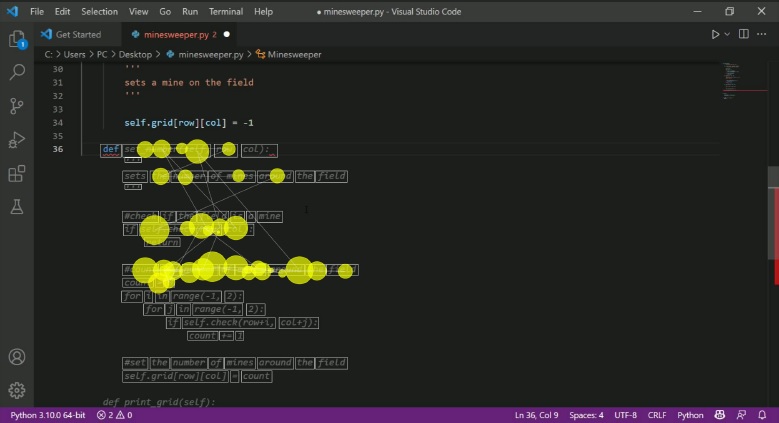Viewport: 779px width, 423px height.
Task: Open the Manage gear menu
Action: pyautogui.click(x=17, y=390)
